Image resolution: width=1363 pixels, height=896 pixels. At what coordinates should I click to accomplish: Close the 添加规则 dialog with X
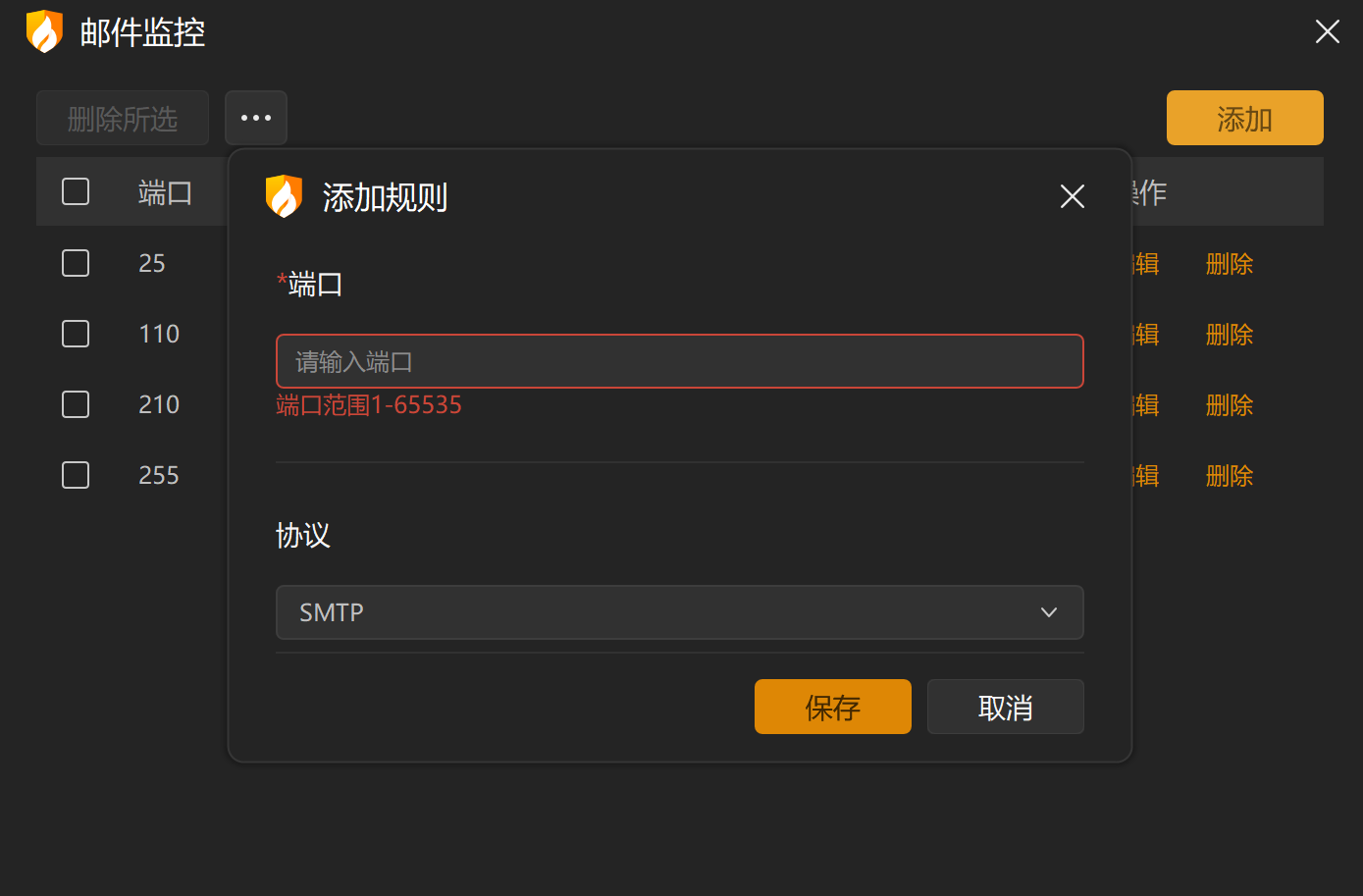[x=1072, y=196]
